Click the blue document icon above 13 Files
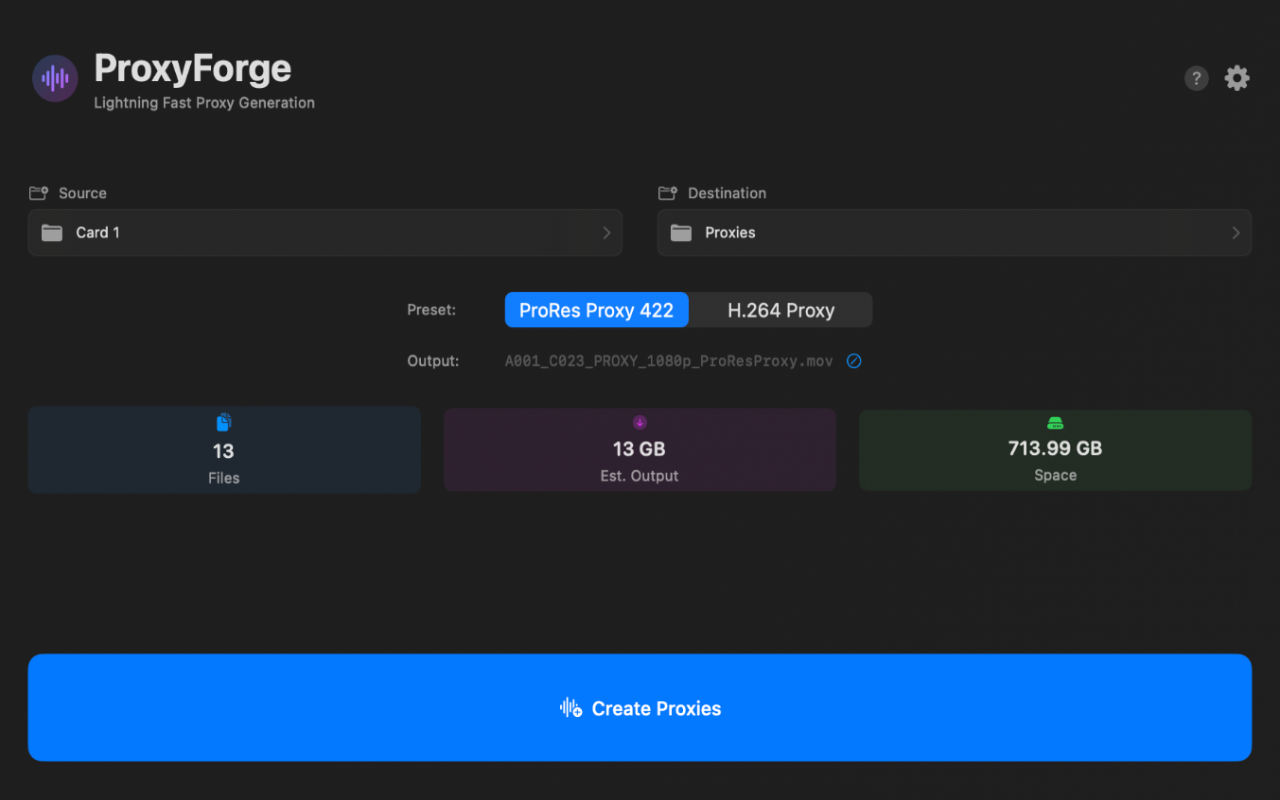Viewport: 1280px width, 800px height. (224, 422)
